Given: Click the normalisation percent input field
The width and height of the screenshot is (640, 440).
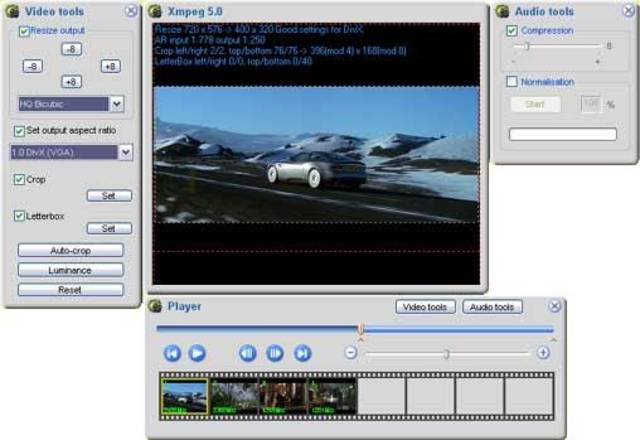Looking at the screenshot, I should tap(591, 104).
